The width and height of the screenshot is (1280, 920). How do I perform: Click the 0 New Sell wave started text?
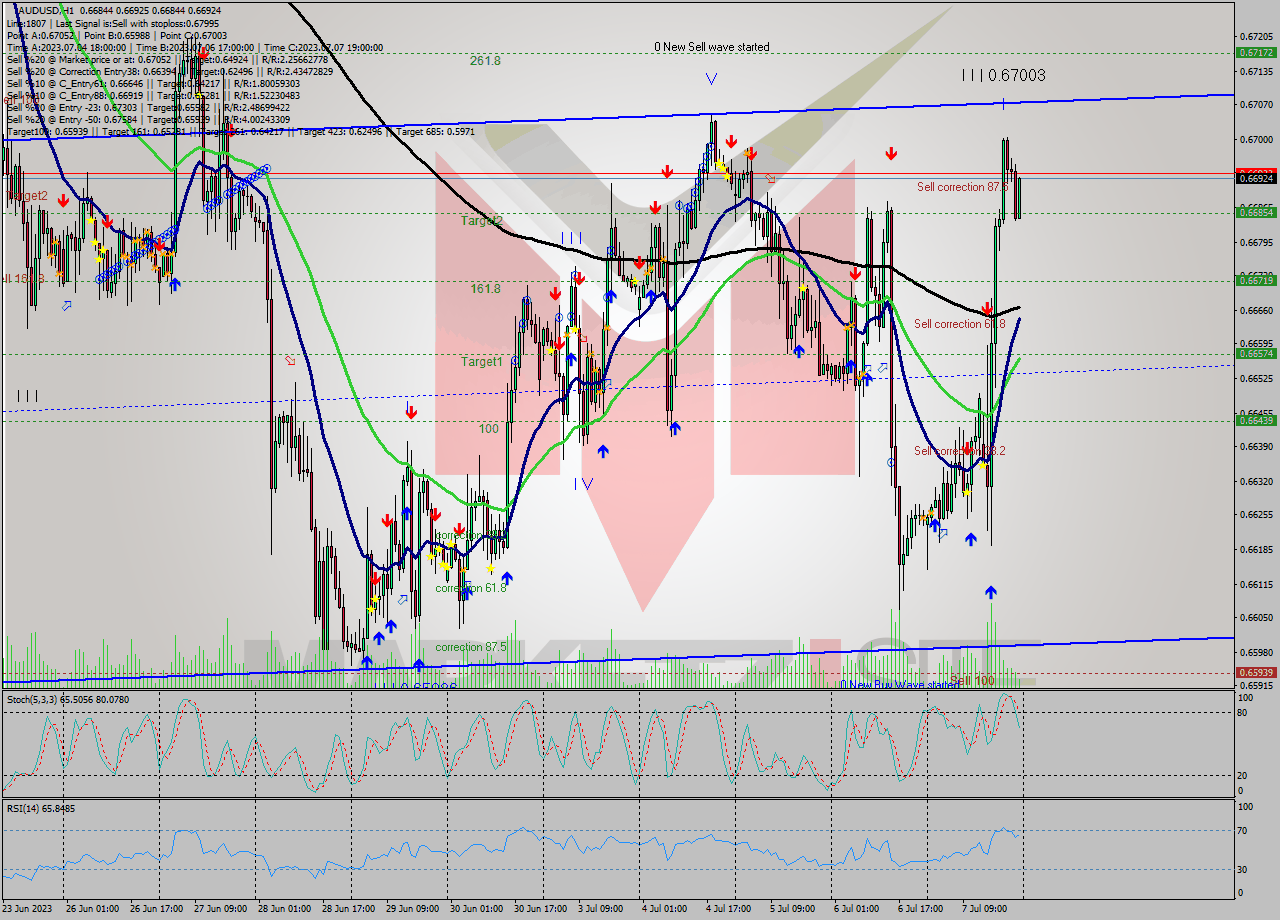tap(712, 47)
